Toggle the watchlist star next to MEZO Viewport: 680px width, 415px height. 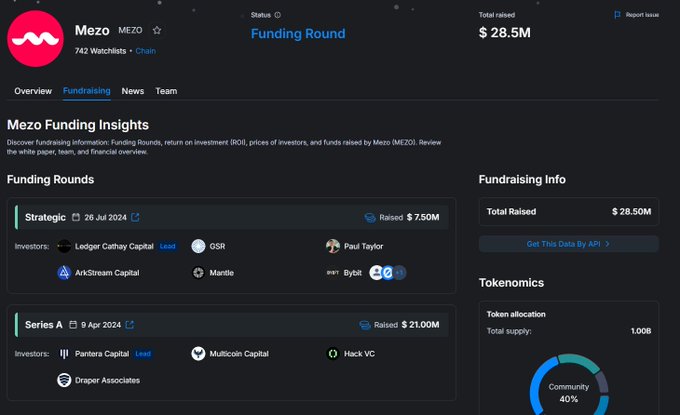pos(157,31)
